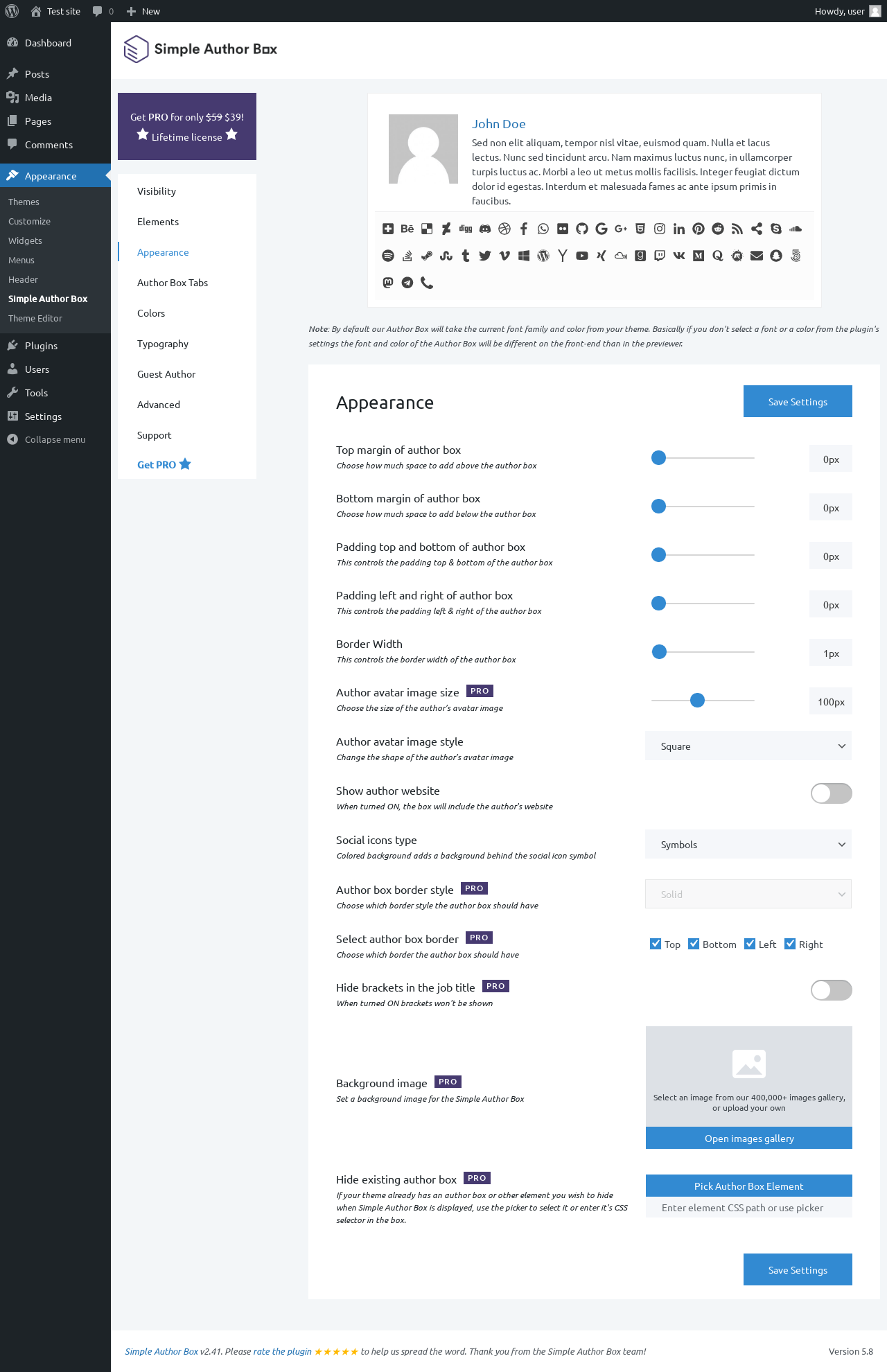The image size is (887, 1372).
Task: Click the Top margin slider handle
Action: [x=659, y=458]
